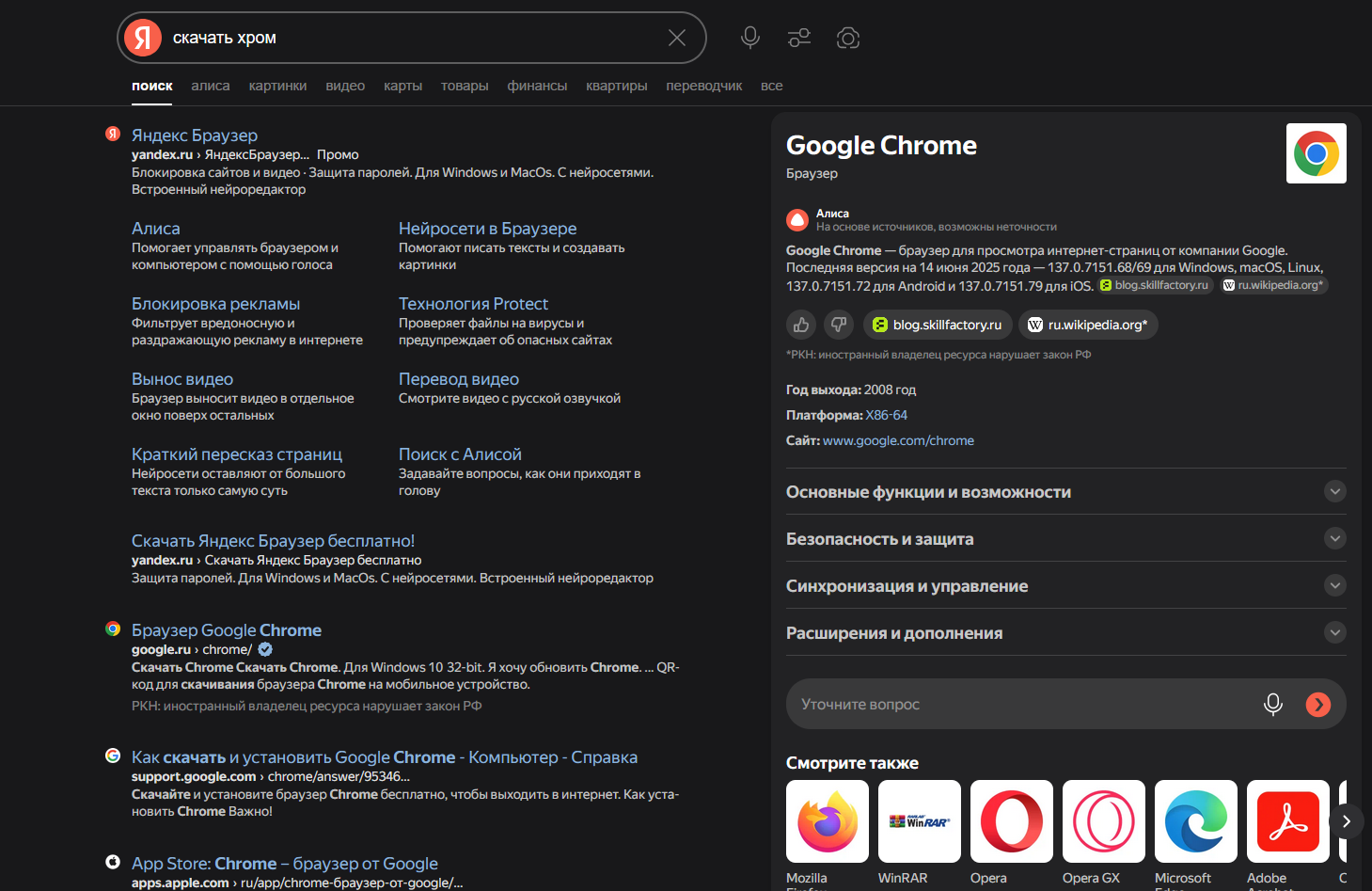
Task: Open the "X86-64" platform link
Action: [x=887, y=415]
